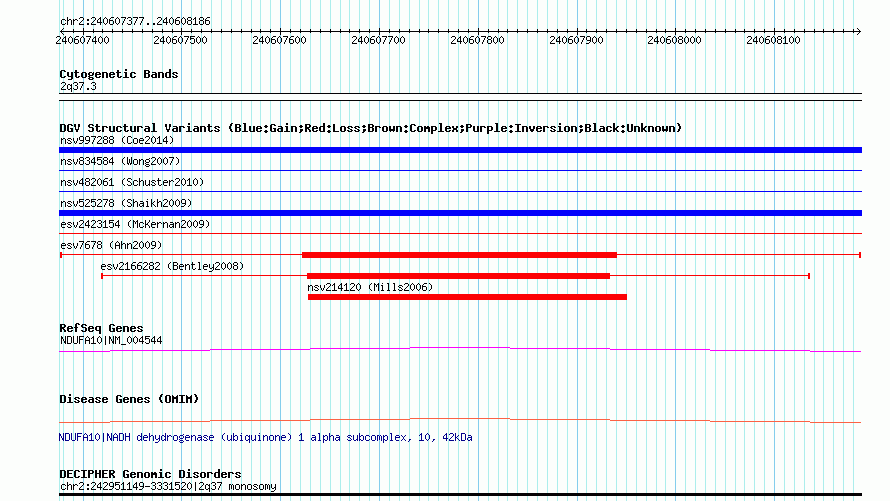890x501 pixels.
Task: Click the 240607600 ruler coordinate
Action: click(x=279, y=40)
